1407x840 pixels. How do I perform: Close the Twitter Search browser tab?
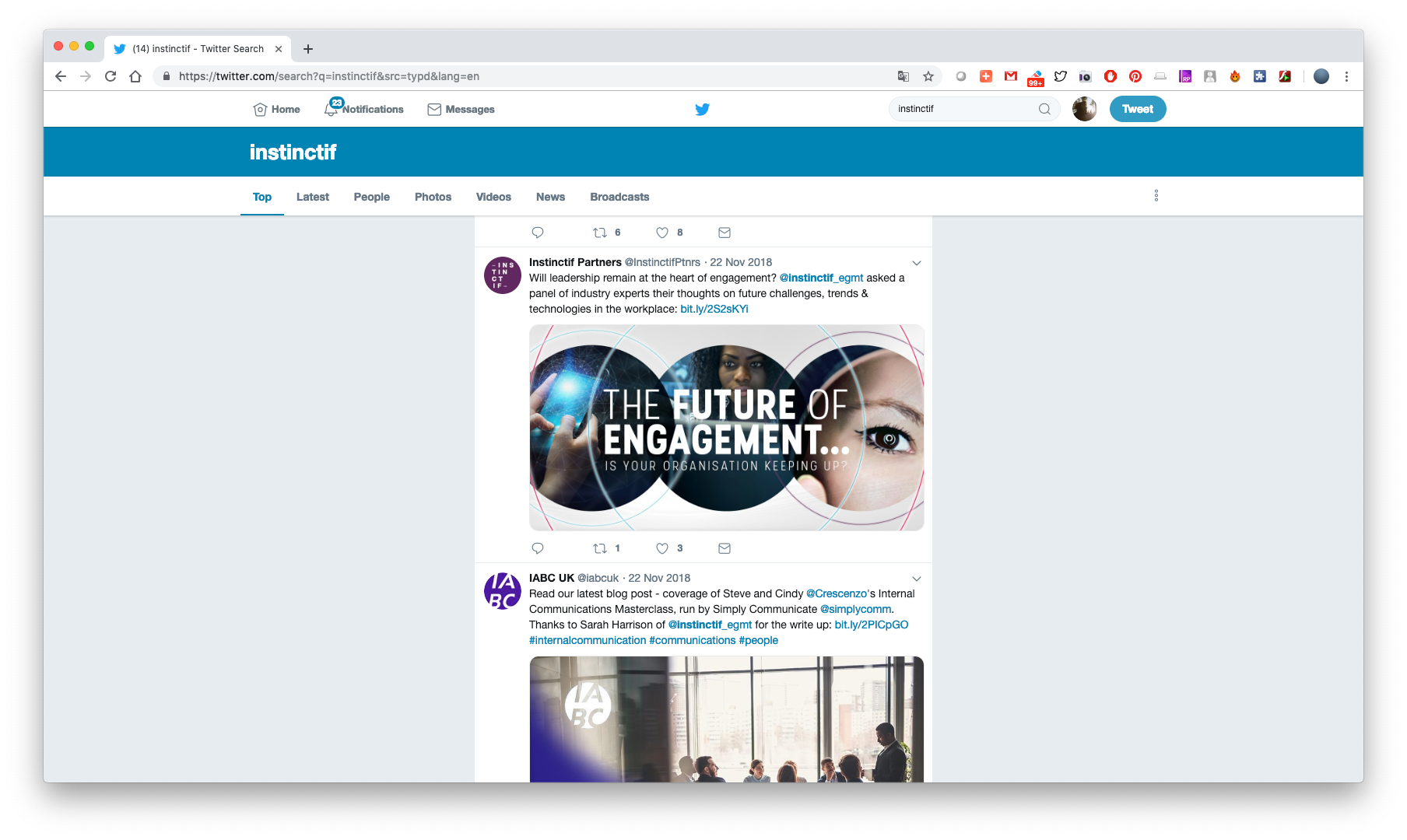[279, 49]
